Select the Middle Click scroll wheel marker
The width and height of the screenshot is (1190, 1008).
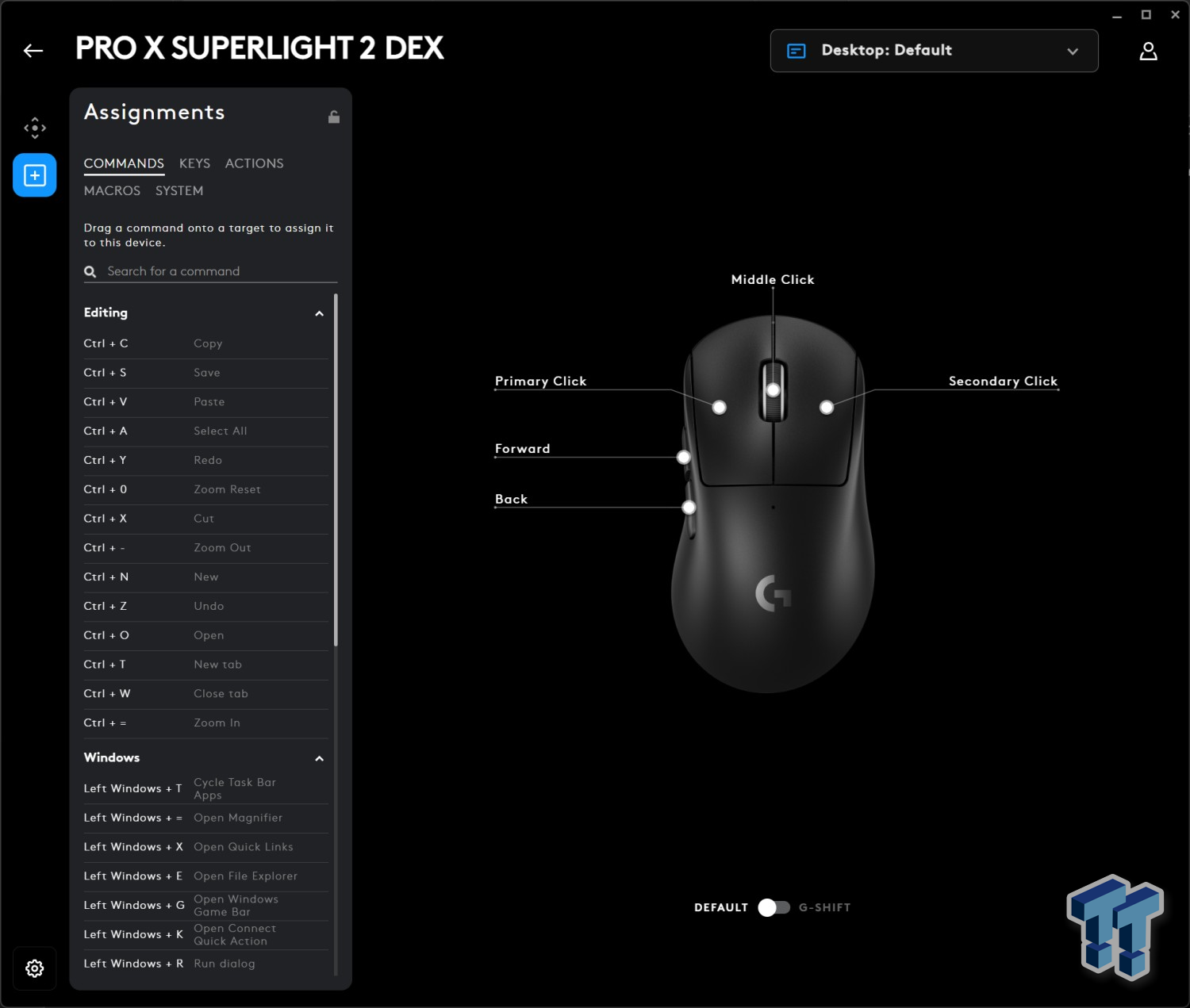(x=773, y=390)
